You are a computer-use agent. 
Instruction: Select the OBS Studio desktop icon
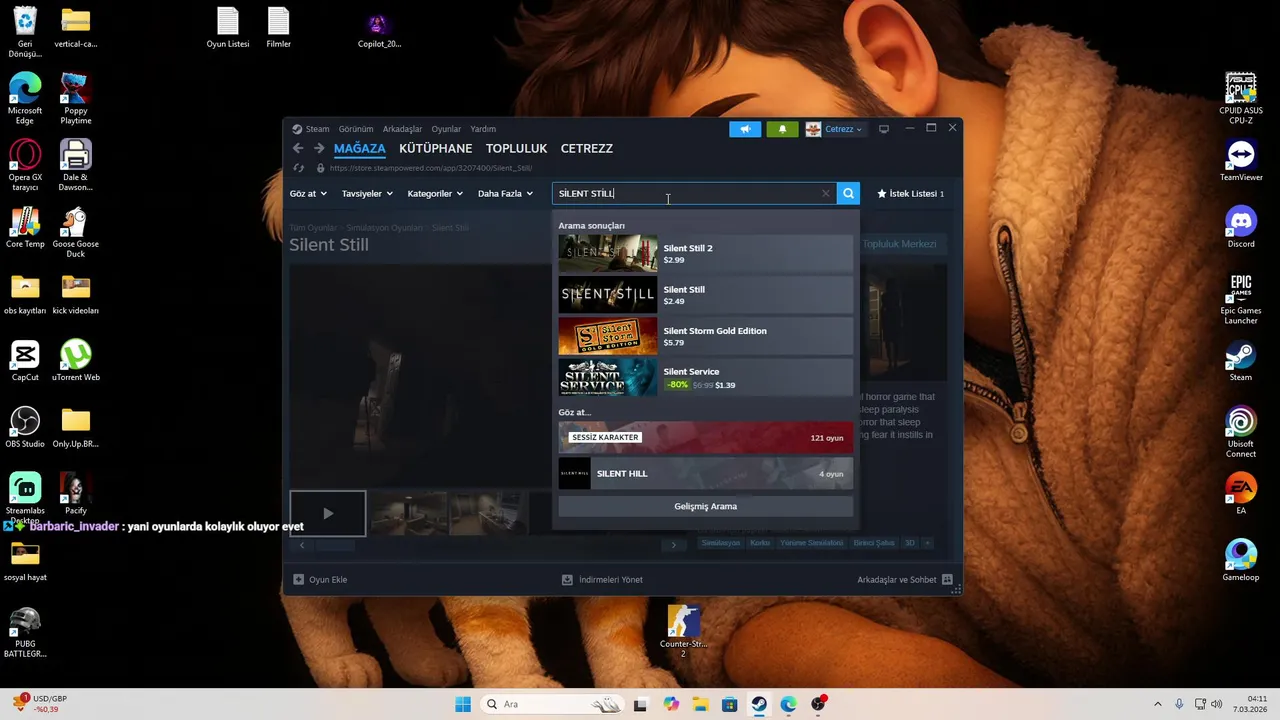coord(25,427)
